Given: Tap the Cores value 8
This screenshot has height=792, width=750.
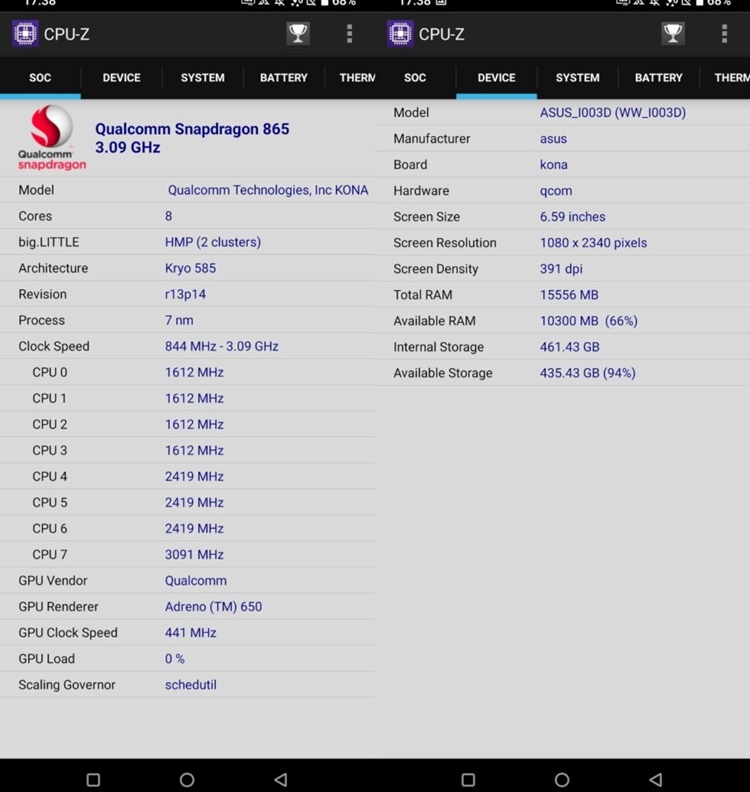Looking at the screenshot, I should (169, 216).
